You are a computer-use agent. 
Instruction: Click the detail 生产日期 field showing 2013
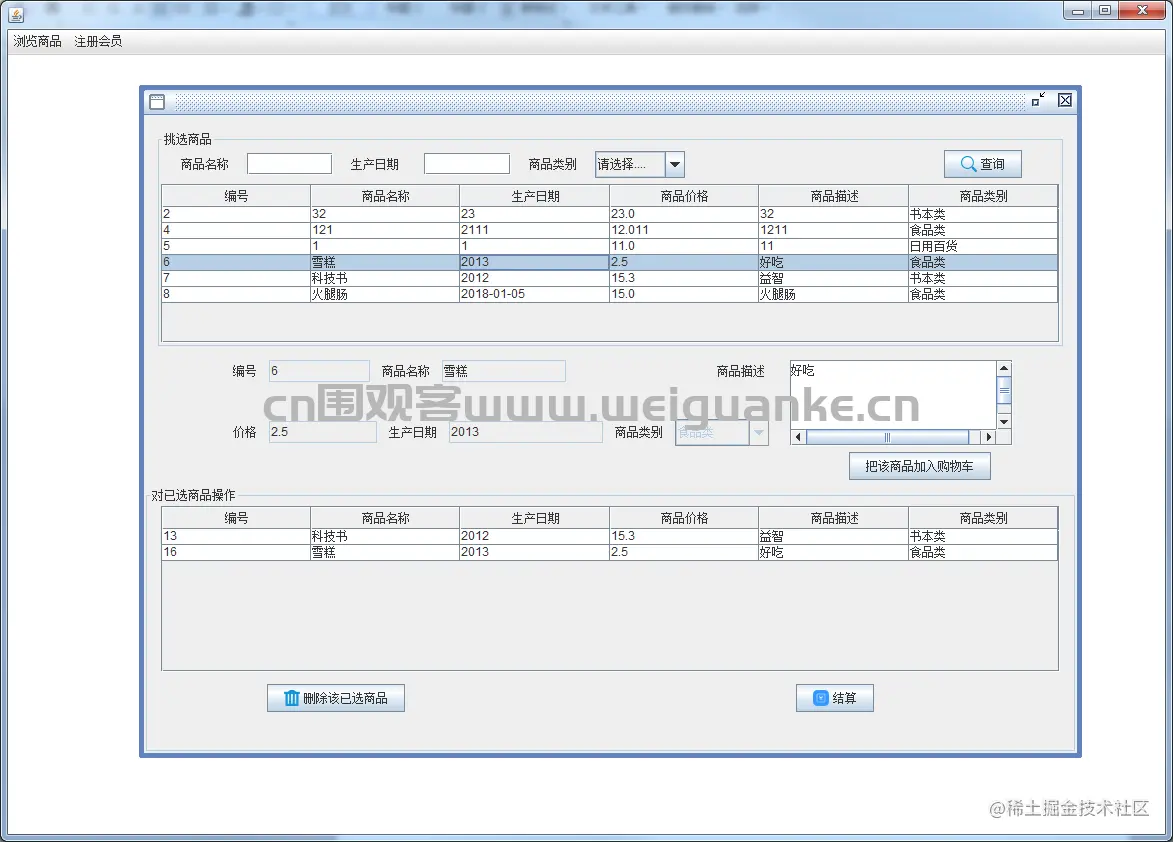525,432
